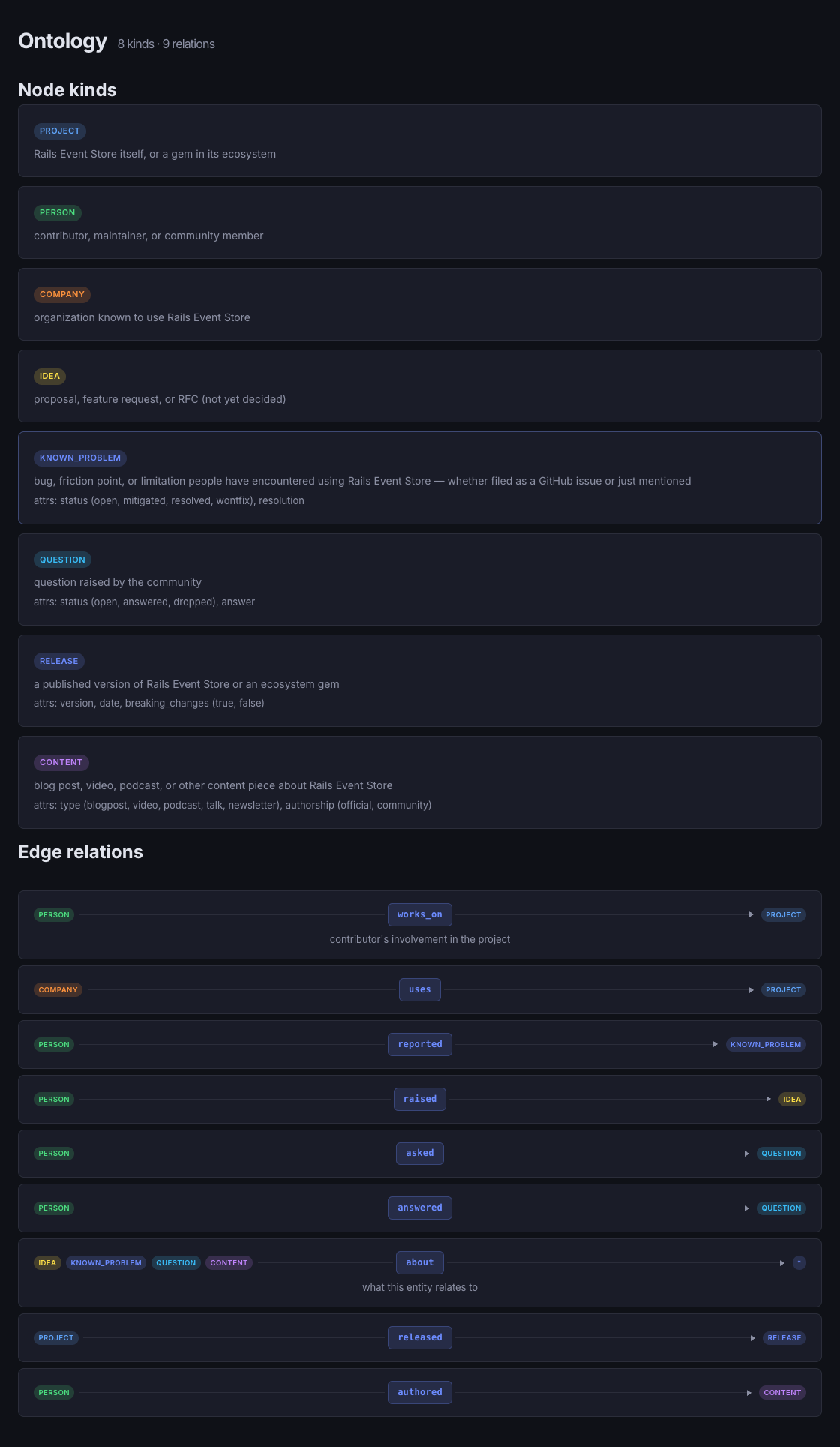The image size is (840, 1447).
Task: Click the authored relation label
Action: [x=420, y=1392]
